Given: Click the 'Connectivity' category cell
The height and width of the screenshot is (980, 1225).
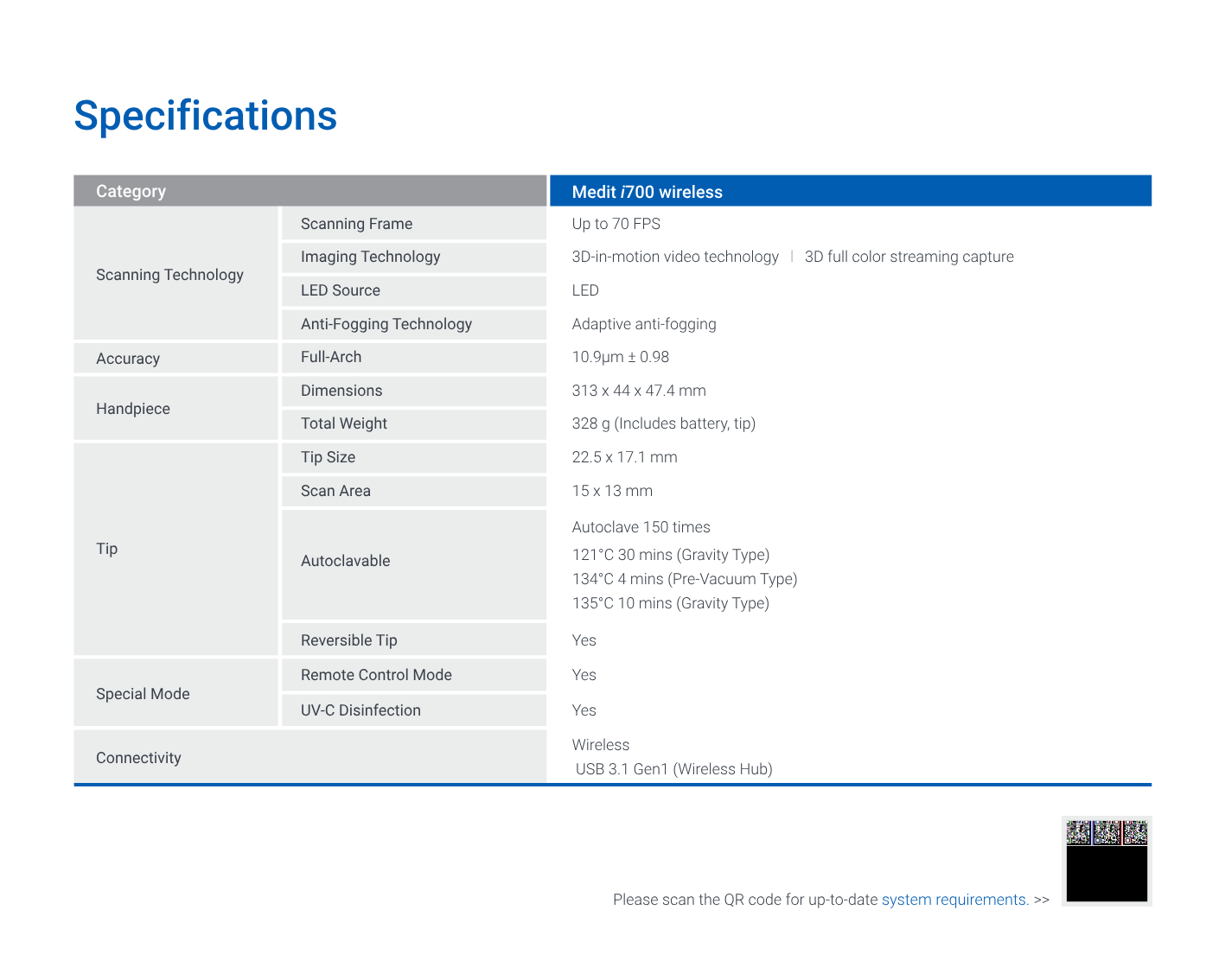Looking at the screenshot, I should point(310,757).
